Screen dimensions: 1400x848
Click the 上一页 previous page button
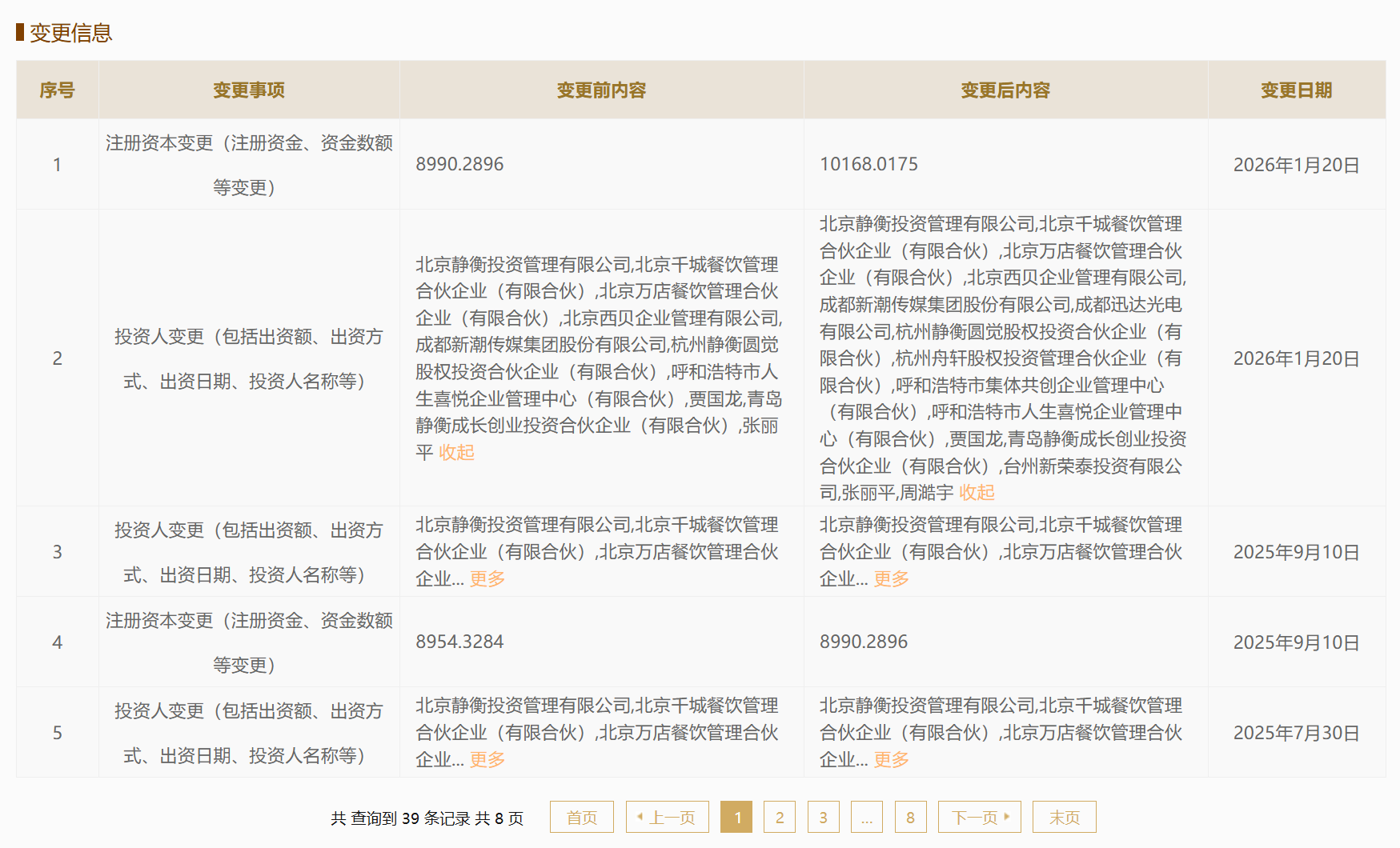pos(667,817)
